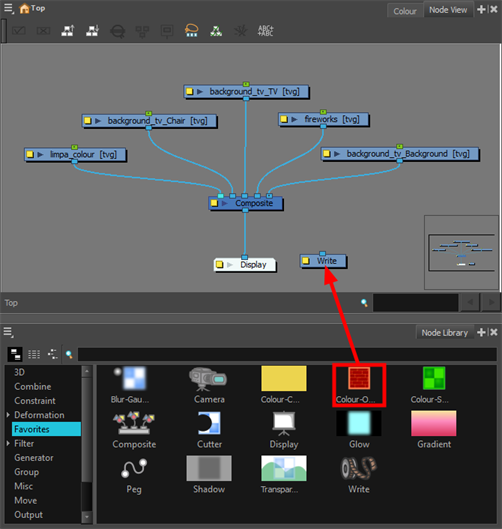502x529 pixels.
Task: Choose the Cutter node icon
Action: coord(209,423)
